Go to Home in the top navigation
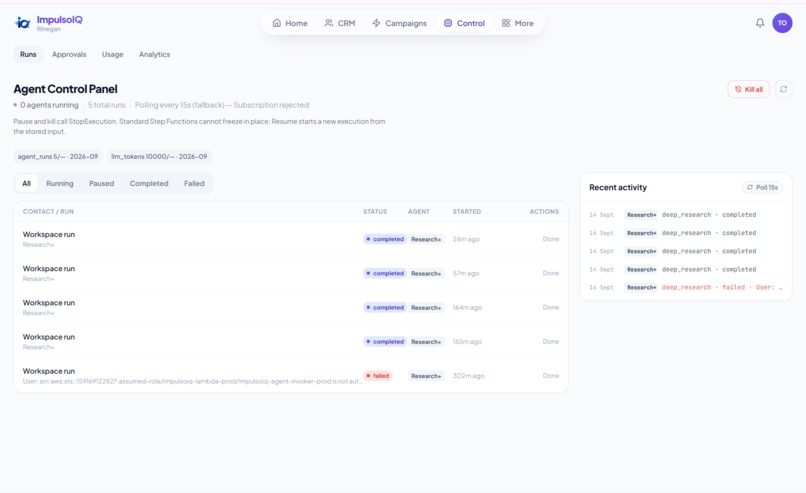The width and height of the screenshot is (806, 493). coord(290,23)
